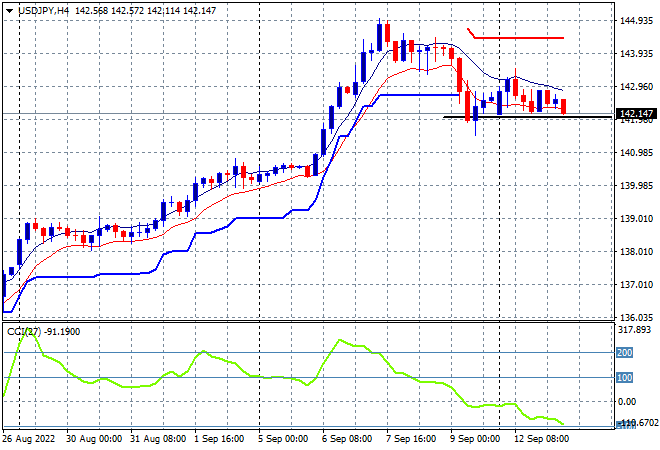Click the 144.935 price axis label
Viewport: 660px width, 450px height.
point(636,21)
